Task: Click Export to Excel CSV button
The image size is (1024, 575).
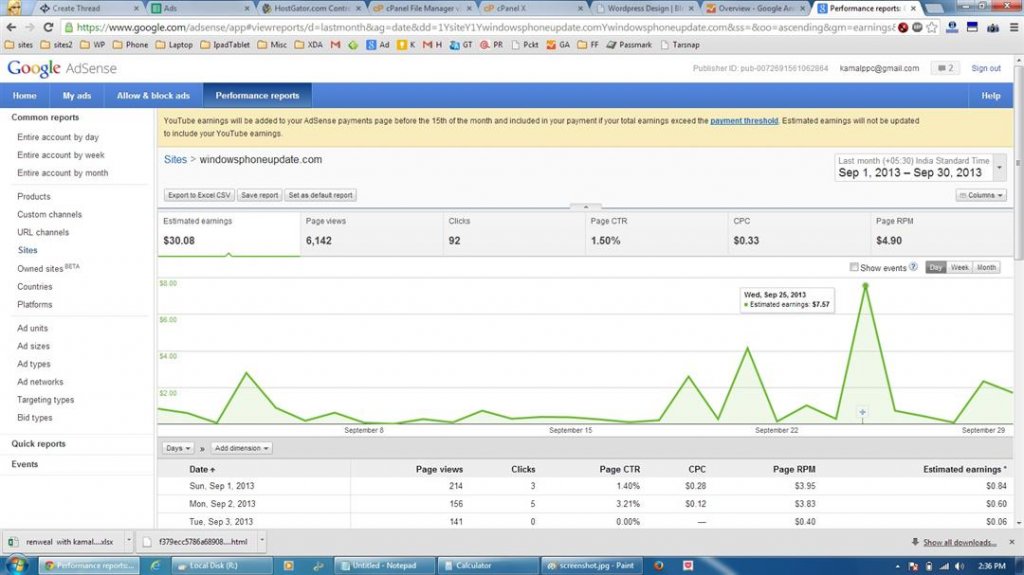Action: (x=199, y=195)
